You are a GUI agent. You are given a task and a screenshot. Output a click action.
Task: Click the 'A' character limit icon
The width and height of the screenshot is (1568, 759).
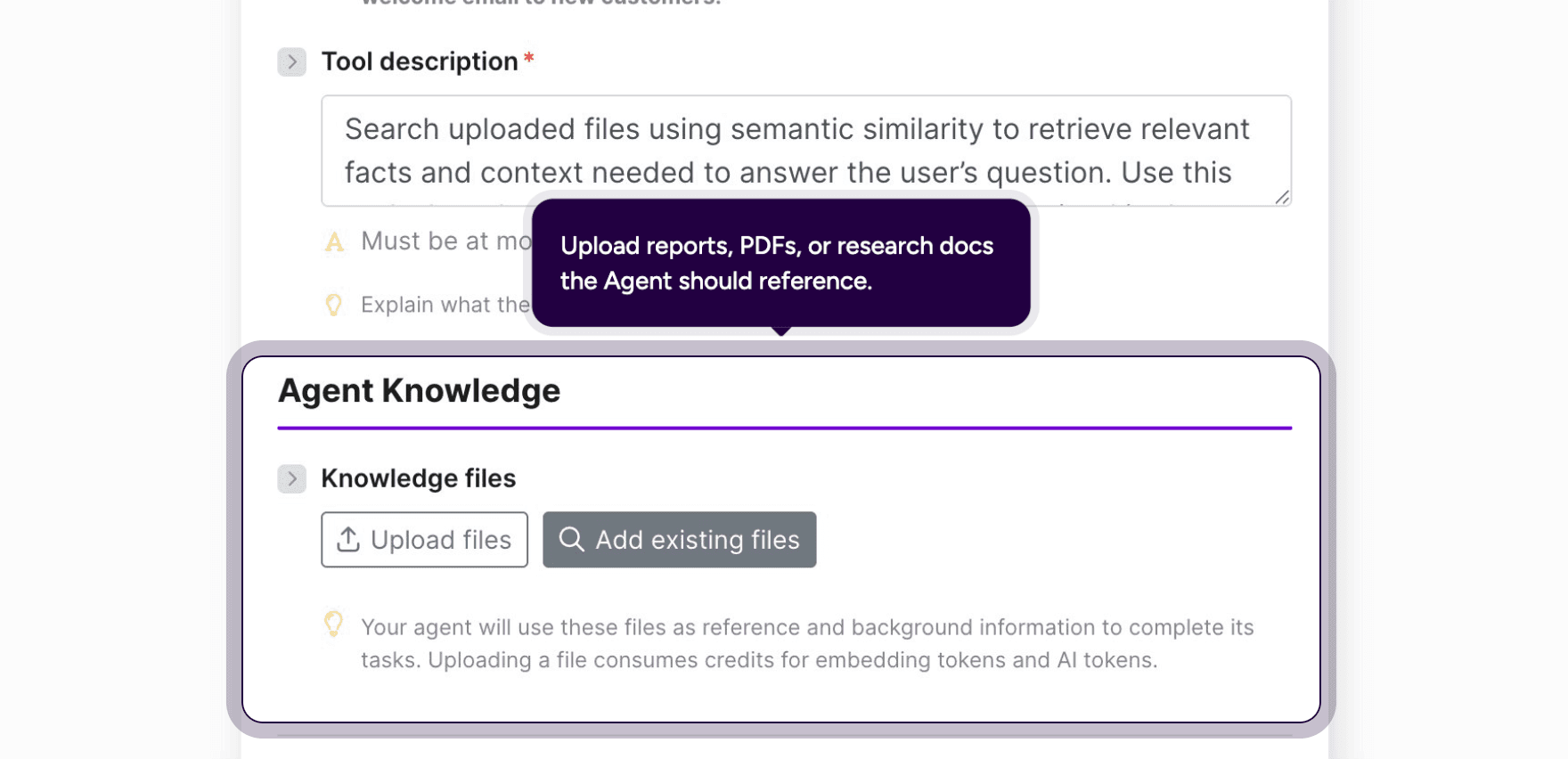click(334, 241)
